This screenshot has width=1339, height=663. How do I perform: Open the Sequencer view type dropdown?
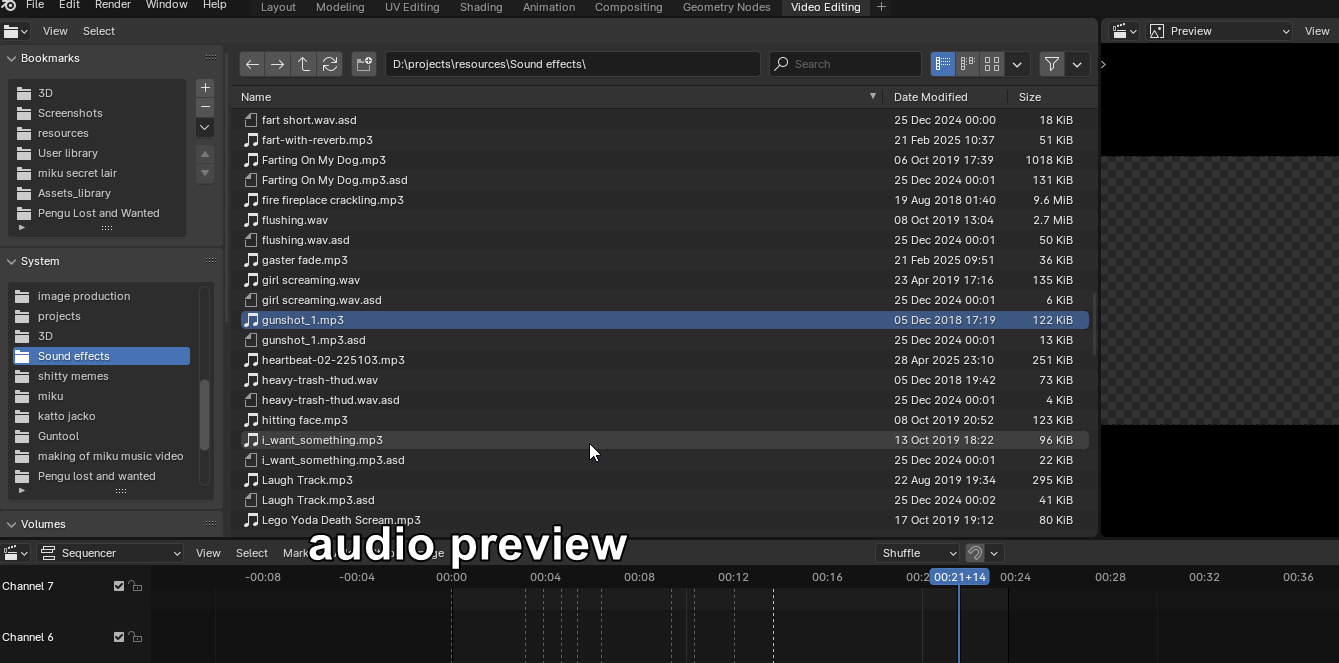111,553
